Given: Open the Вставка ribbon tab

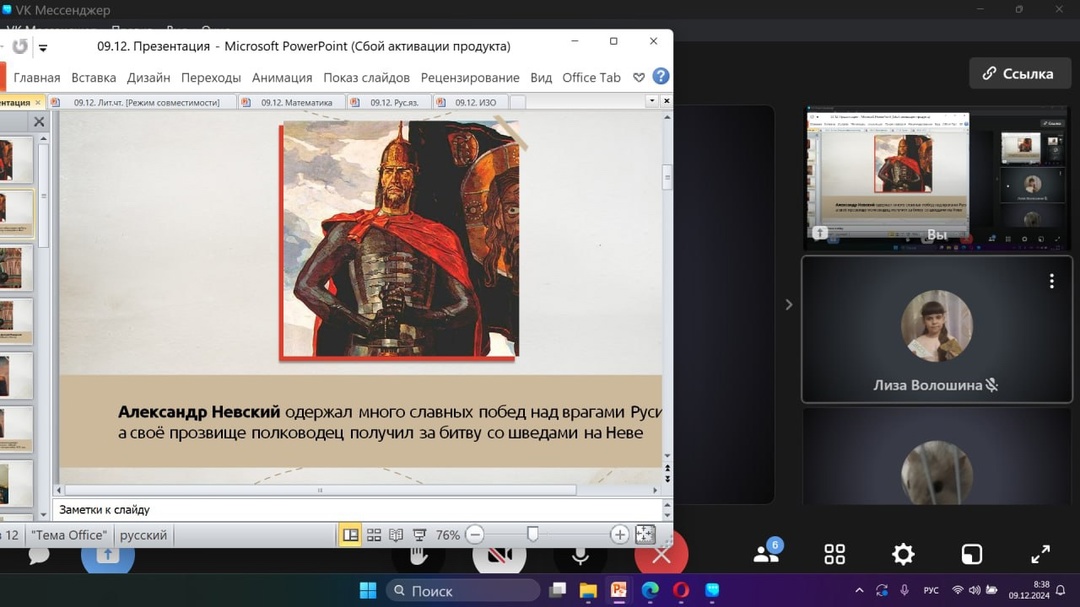Looking at the screenshot, I should tap(94, 78).
